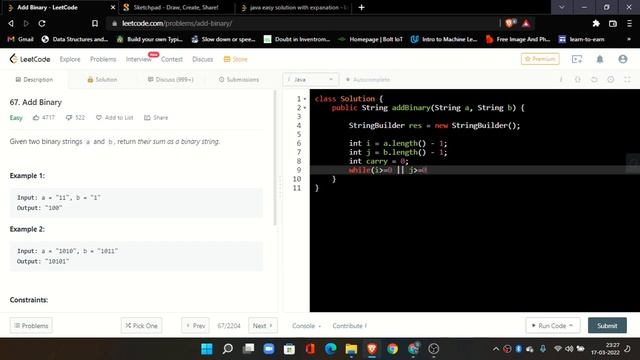Click Add to List

[115, 118]
